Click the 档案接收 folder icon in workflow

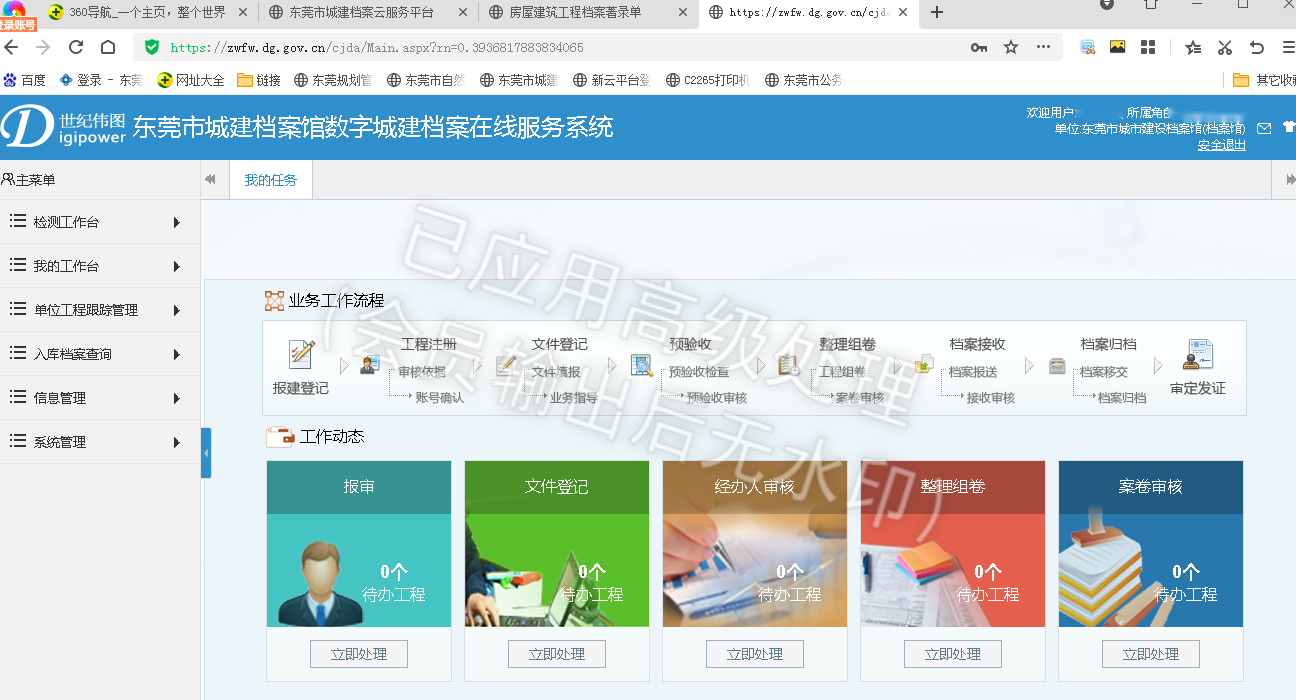click(925, 366)
